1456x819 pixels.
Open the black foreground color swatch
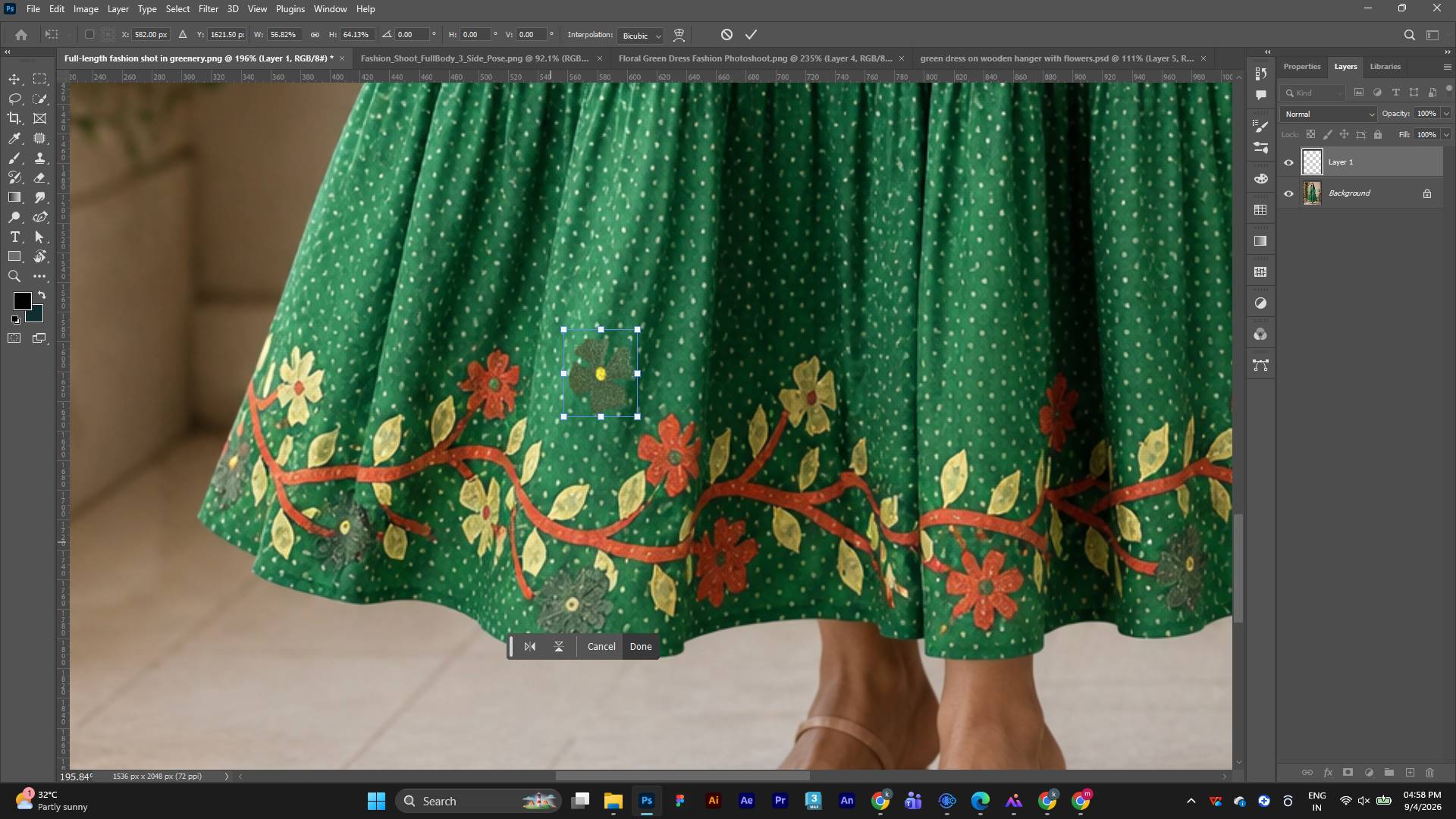[x=22, y=301]
